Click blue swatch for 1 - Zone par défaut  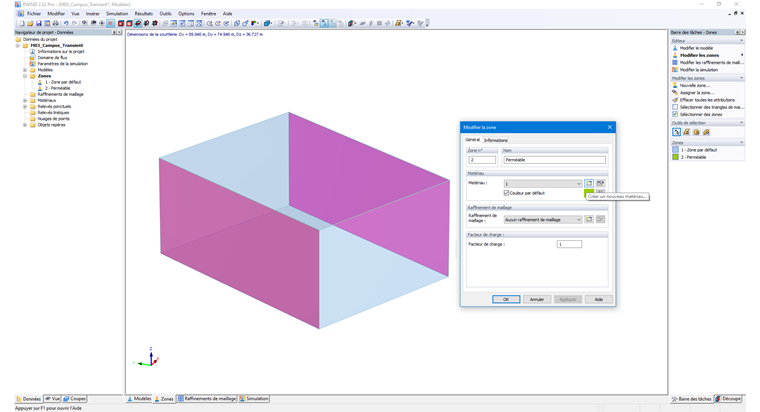[x=675, y=150]
